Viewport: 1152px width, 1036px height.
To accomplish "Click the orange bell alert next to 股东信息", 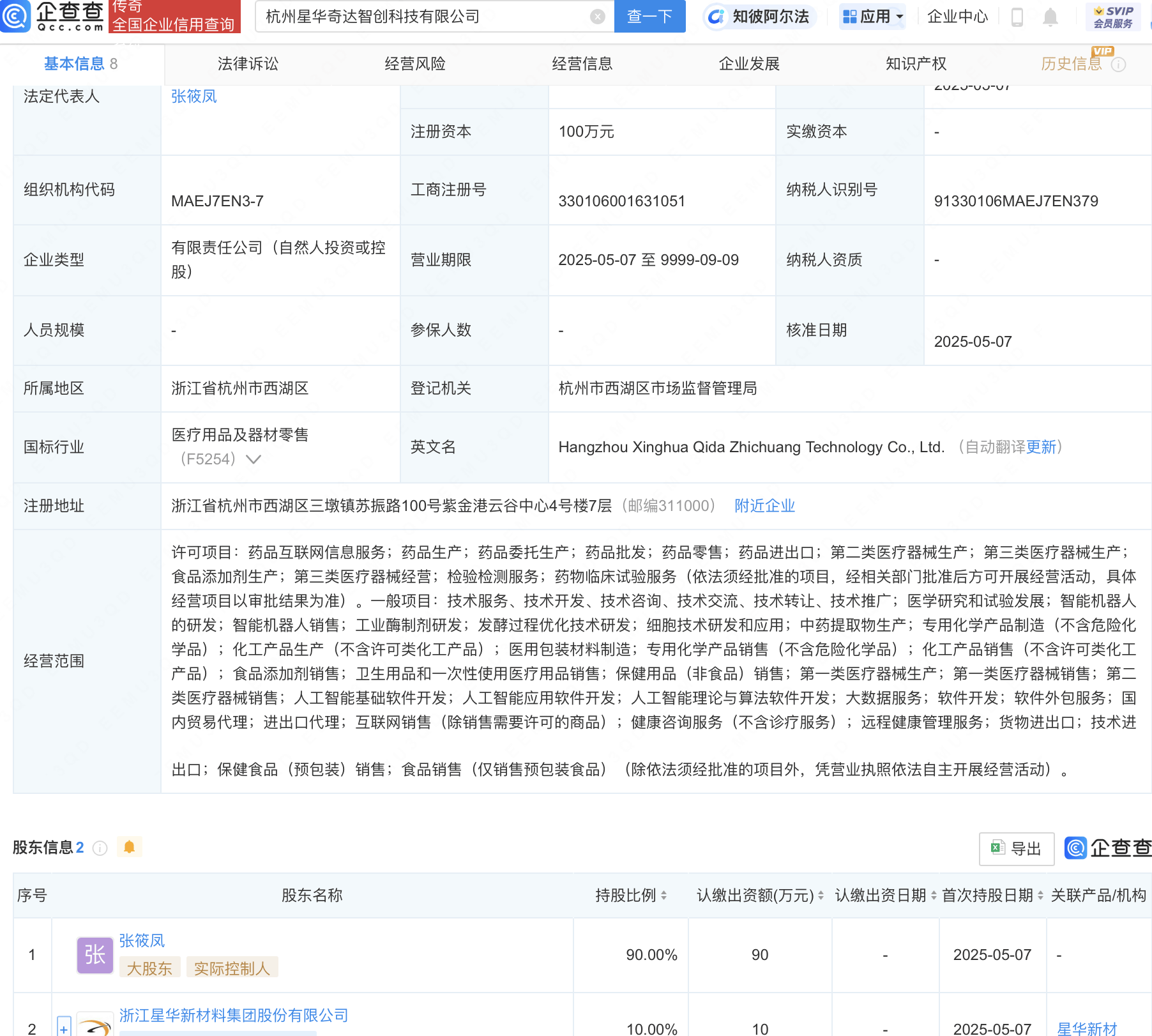I will [130, 847].
